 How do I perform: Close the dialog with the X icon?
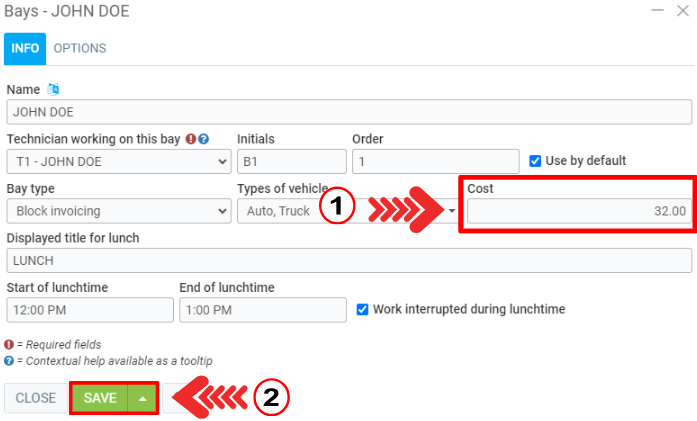pos(682,12)
